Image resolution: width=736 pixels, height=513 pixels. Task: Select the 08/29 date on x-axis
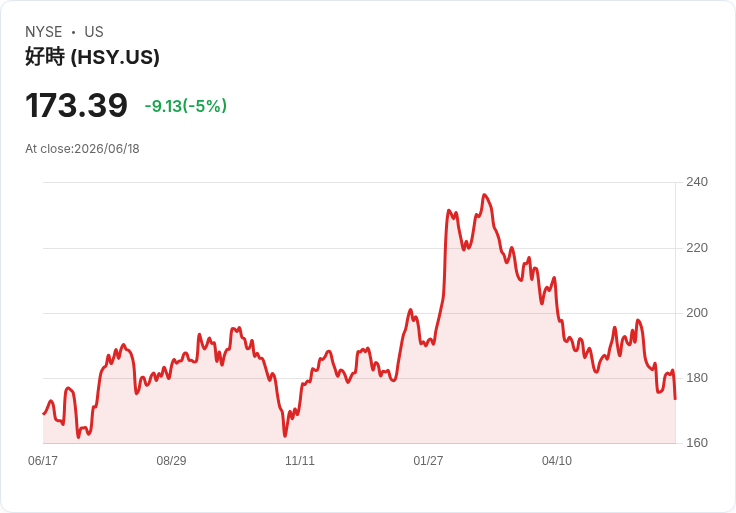[x=171, y=460]
